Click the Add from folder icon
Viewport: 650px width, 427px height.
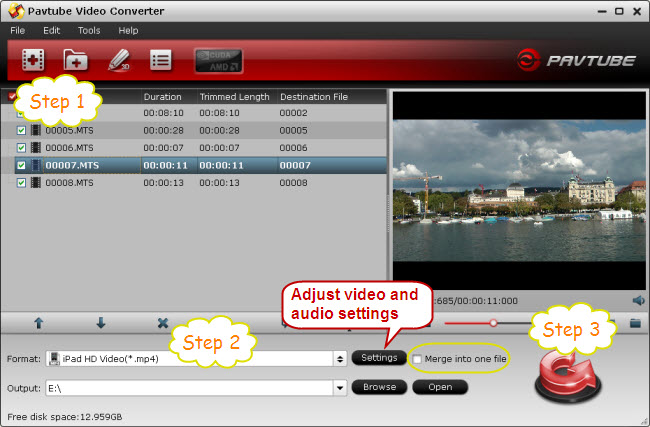[75, 61]
